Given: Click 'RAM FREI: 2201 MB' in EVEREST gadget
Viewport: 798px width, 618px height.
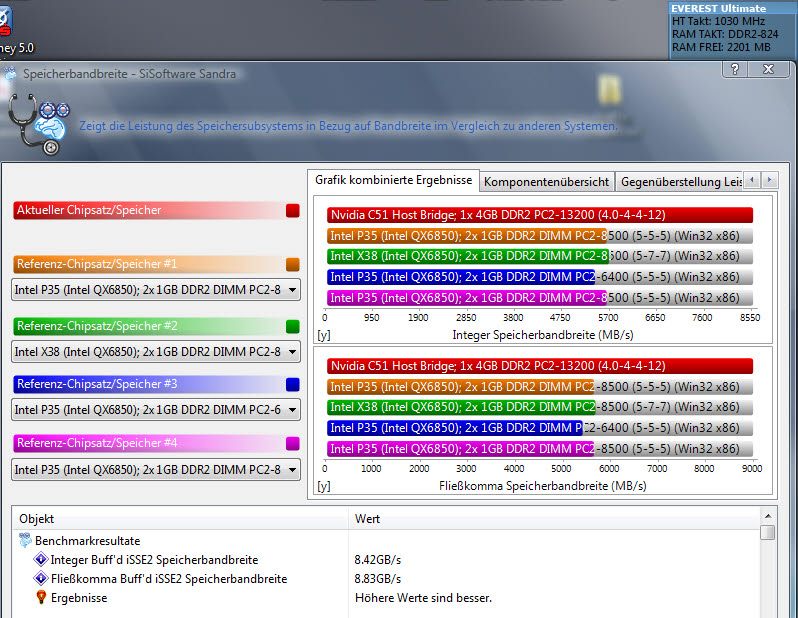Looking at the screenshot, I should (721, 47).
